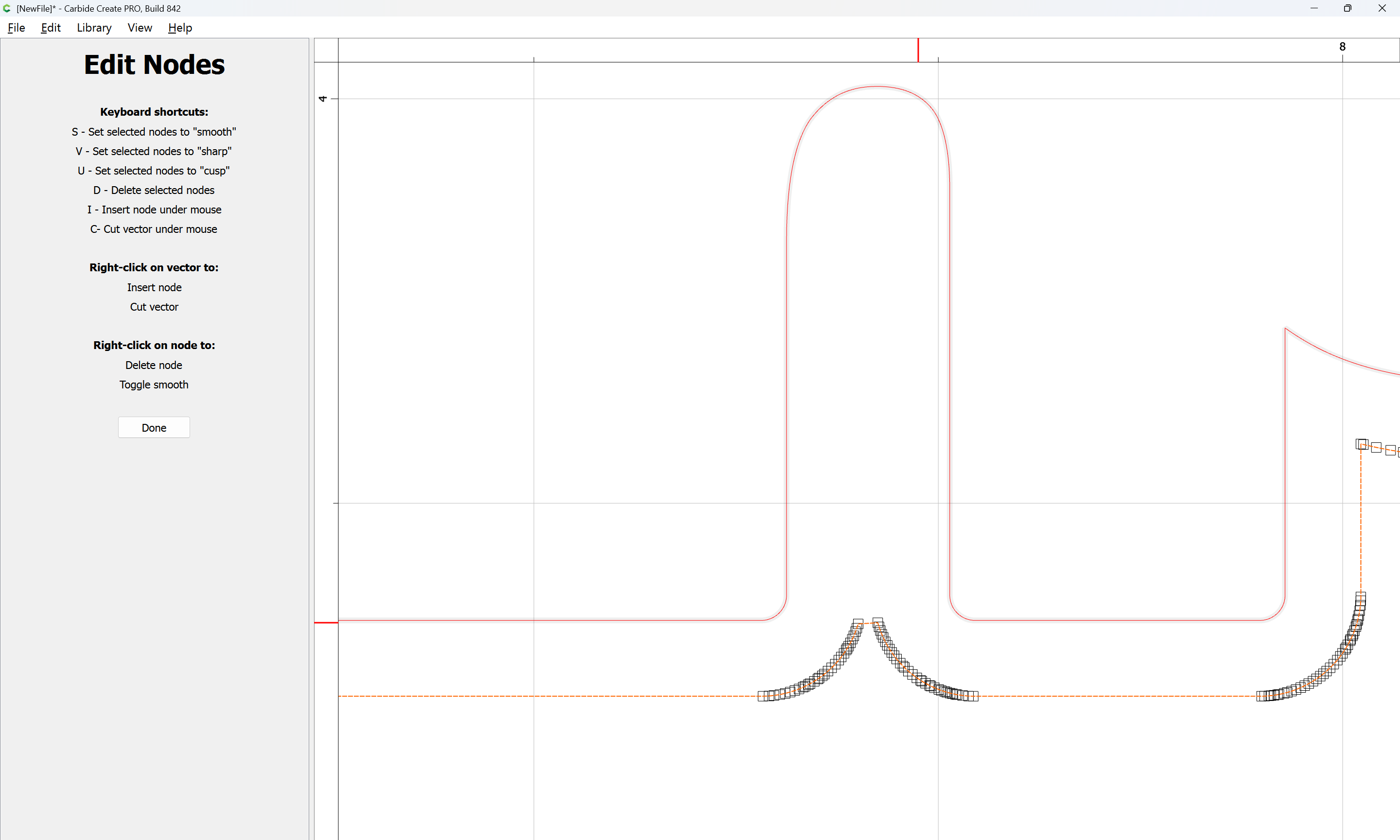Select the top node of left cusp arc
Image resolution: width=1400 pixels, height=840 pixels.
[858, 623]
